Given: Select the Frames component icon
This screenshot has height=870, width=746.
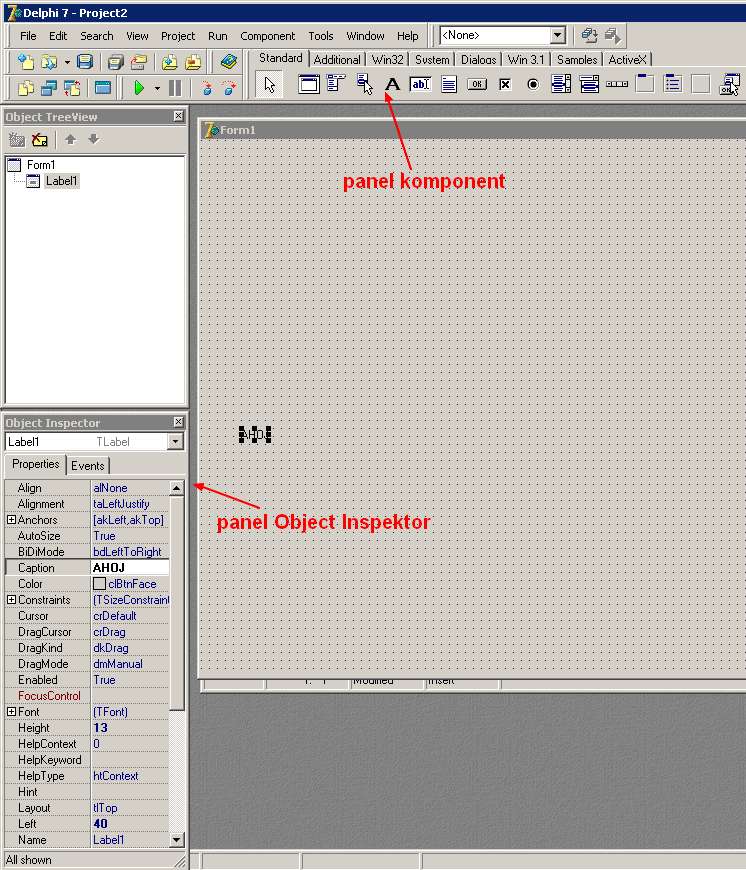Looking at the screenshot, I should 308,84.
